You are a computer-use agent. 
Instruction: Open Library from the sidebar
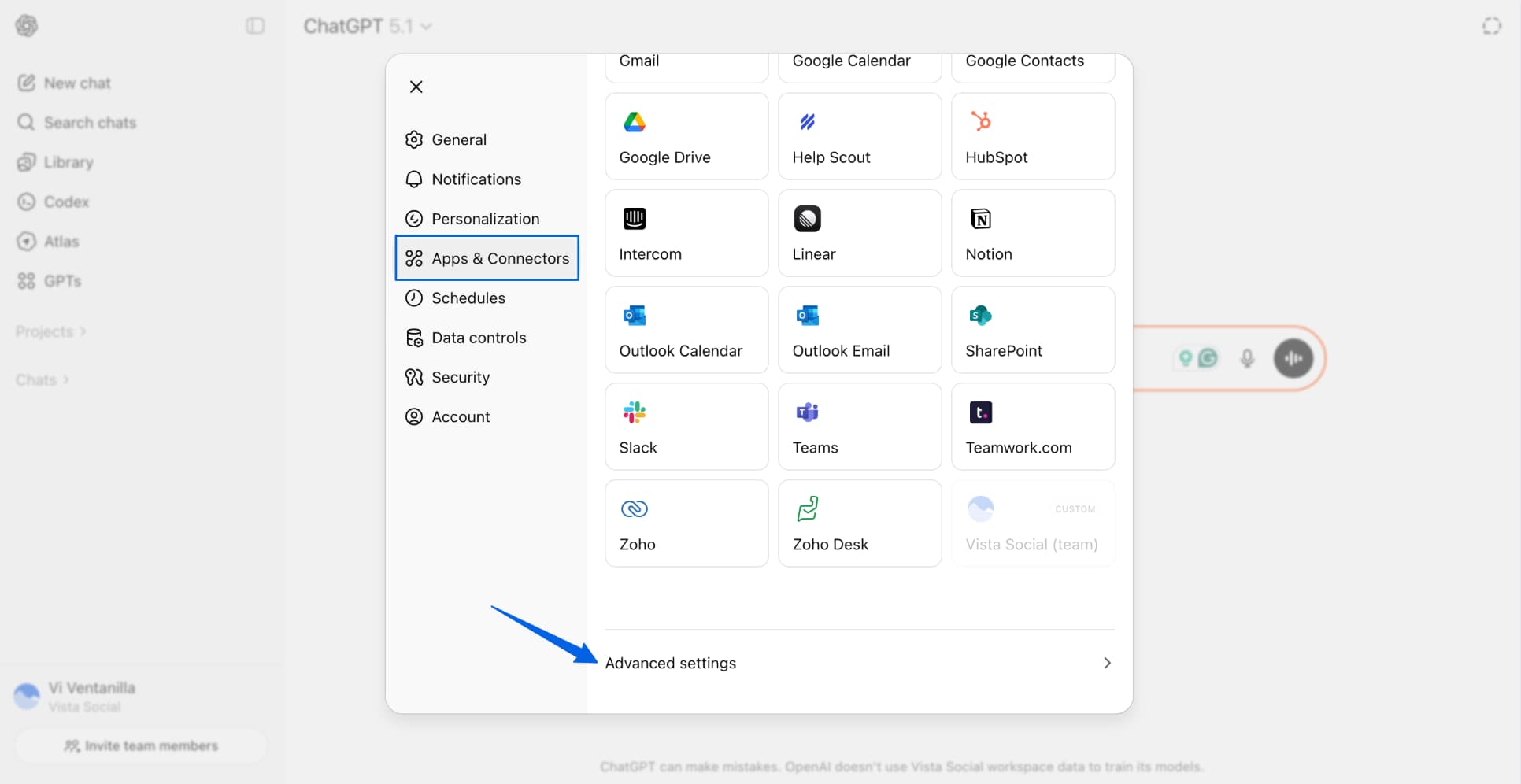point(67,162)
